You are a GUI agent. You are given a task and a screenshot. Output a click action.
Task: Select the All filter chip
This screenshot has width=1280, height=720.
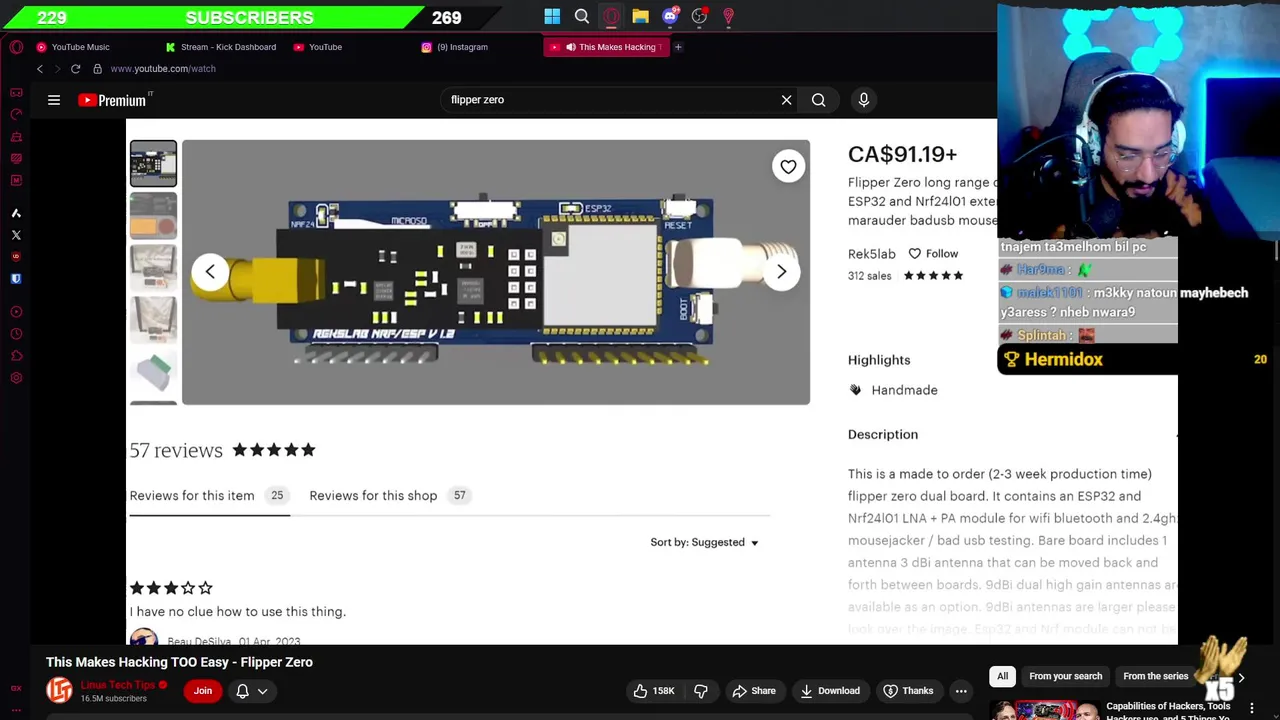pos(1002,677)
